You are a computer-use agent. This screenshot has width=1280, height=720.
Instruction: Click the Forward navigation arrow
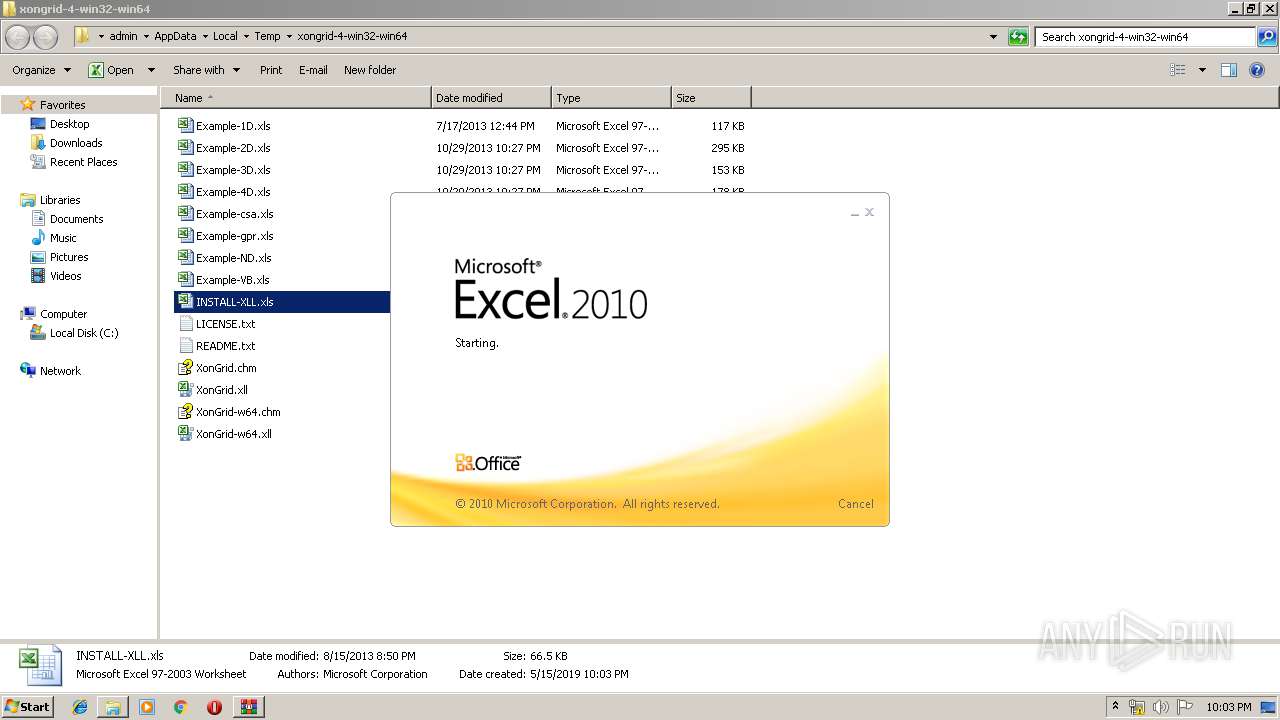(46, 37)
